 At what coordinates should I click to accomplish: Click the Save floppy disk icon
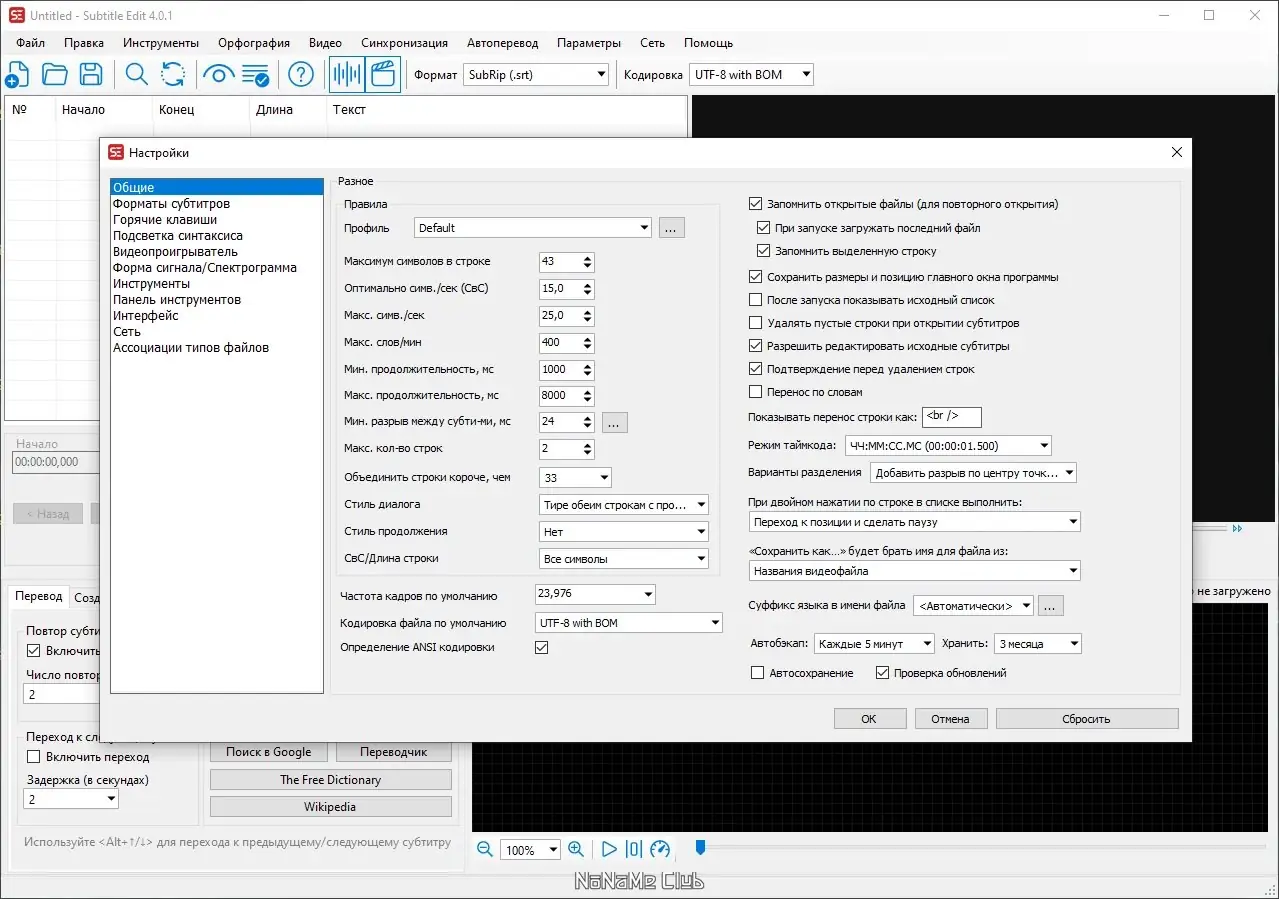pos(91,74)
